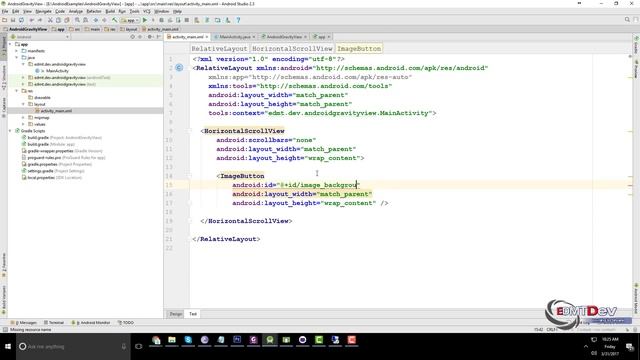Screen dimensions: 640x360
Task: Open the Structure side tool window tab
Action: click(x=4, y=78)
